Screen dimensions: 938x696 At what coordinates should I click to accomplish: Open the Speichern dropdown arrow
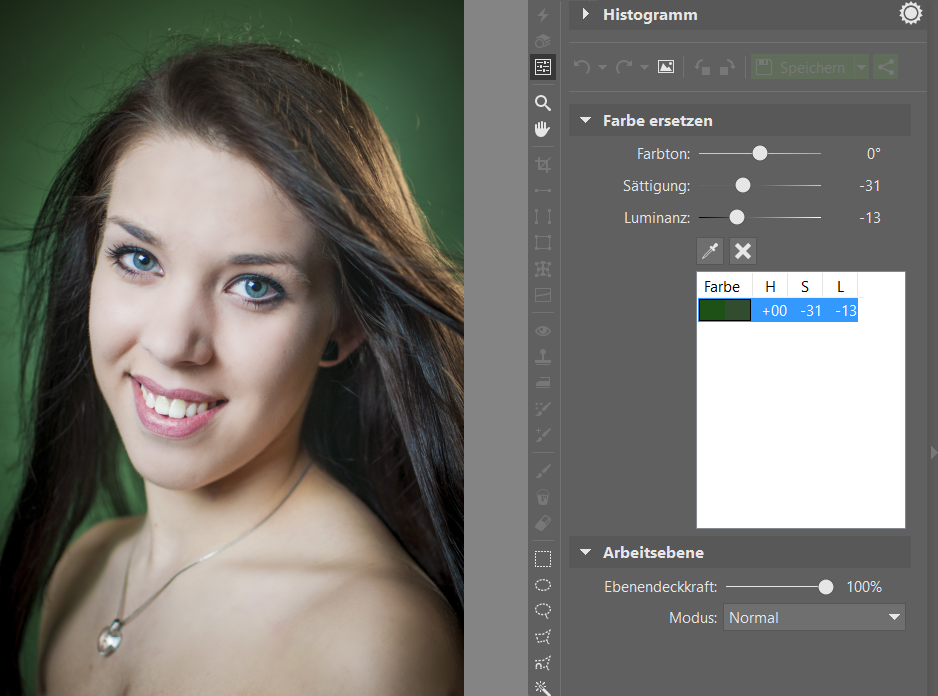[861, 67]
